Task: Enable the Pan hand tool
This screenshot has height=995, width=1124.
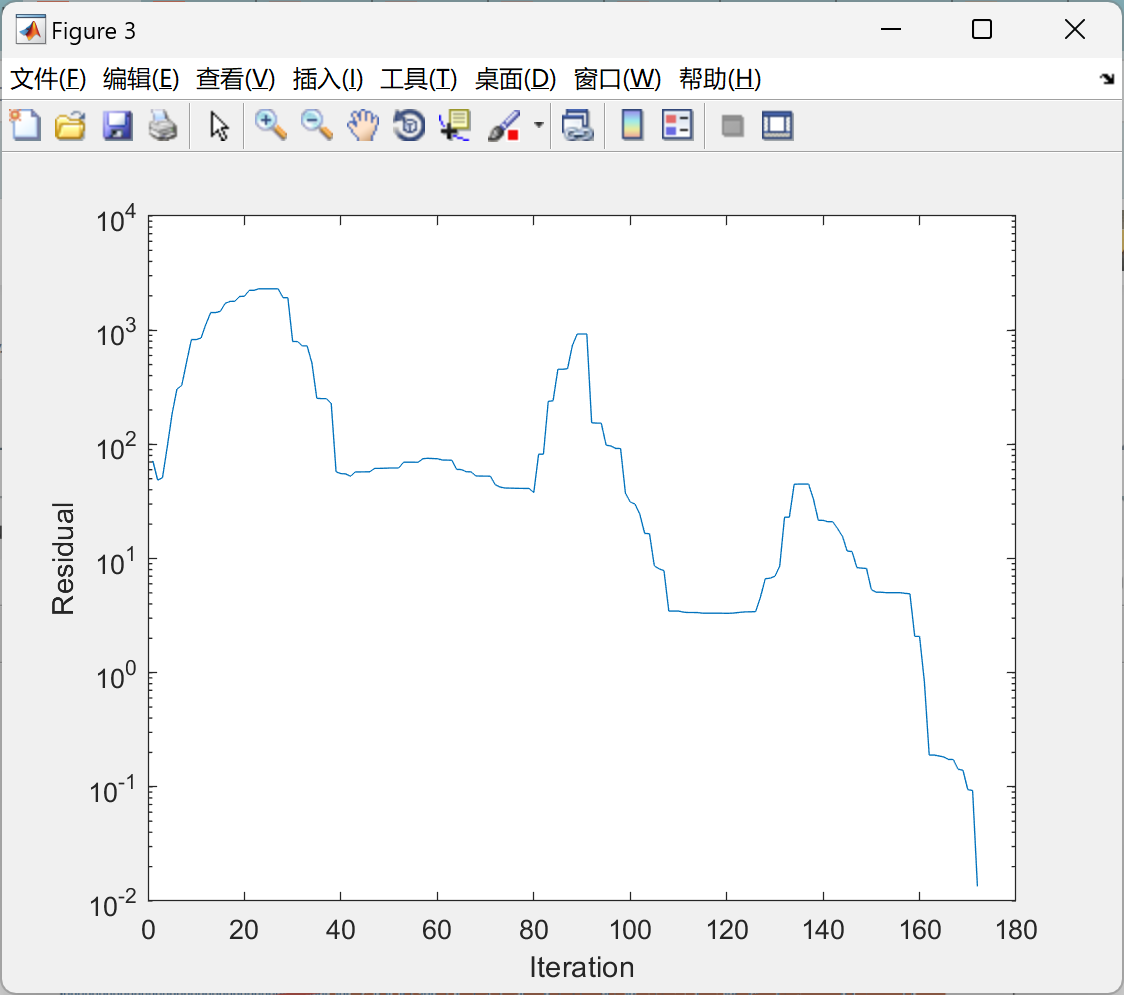Action: coord(363,125)
